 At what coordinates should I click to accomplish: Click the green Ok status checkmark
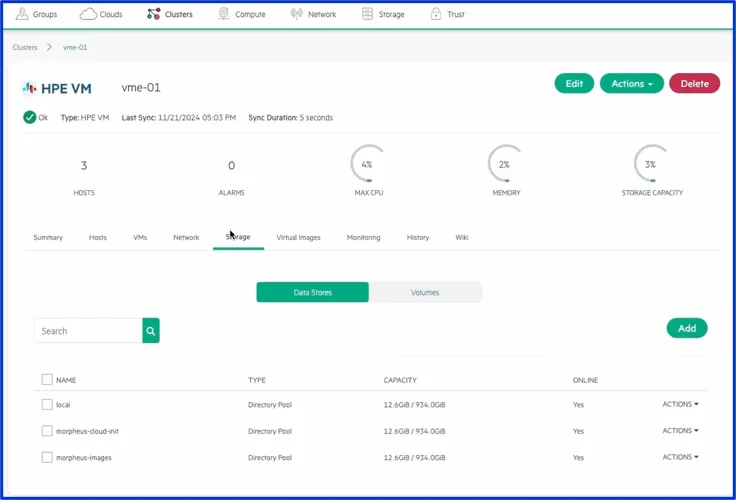pos(30,117)
